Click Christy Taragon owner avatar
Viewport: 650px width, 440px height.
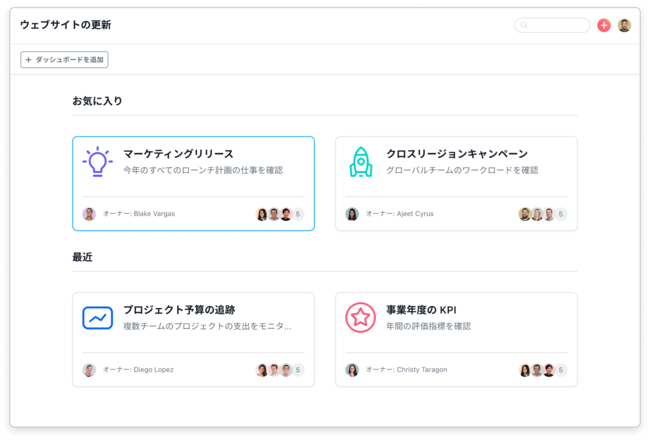pos(352,370)
